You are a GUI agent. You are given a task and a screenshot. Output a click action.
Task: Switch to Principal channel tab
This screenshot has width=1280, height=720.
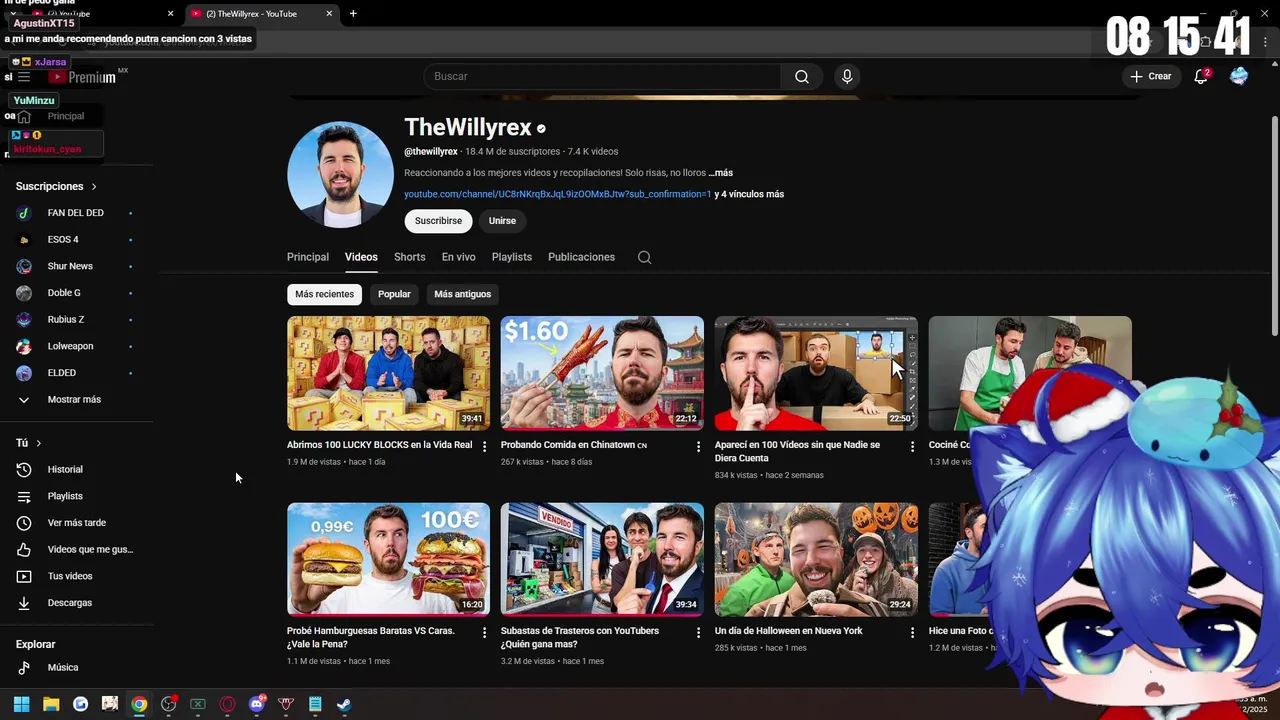click(308, 257)
